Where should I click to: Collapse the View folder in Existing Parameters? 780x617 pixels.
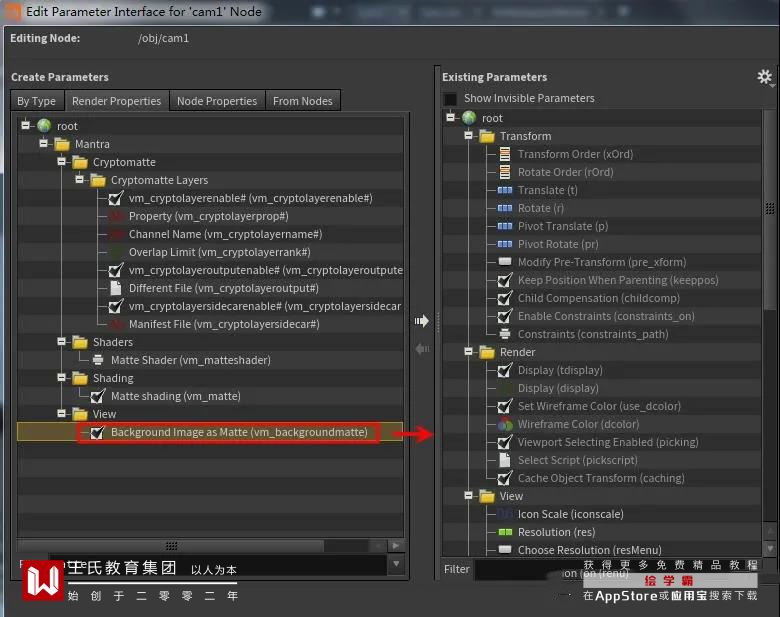468,495
